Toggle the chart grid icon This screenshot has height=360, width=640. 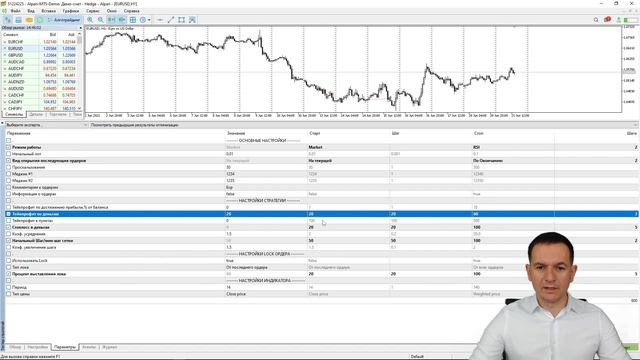(x=133, y=20)
